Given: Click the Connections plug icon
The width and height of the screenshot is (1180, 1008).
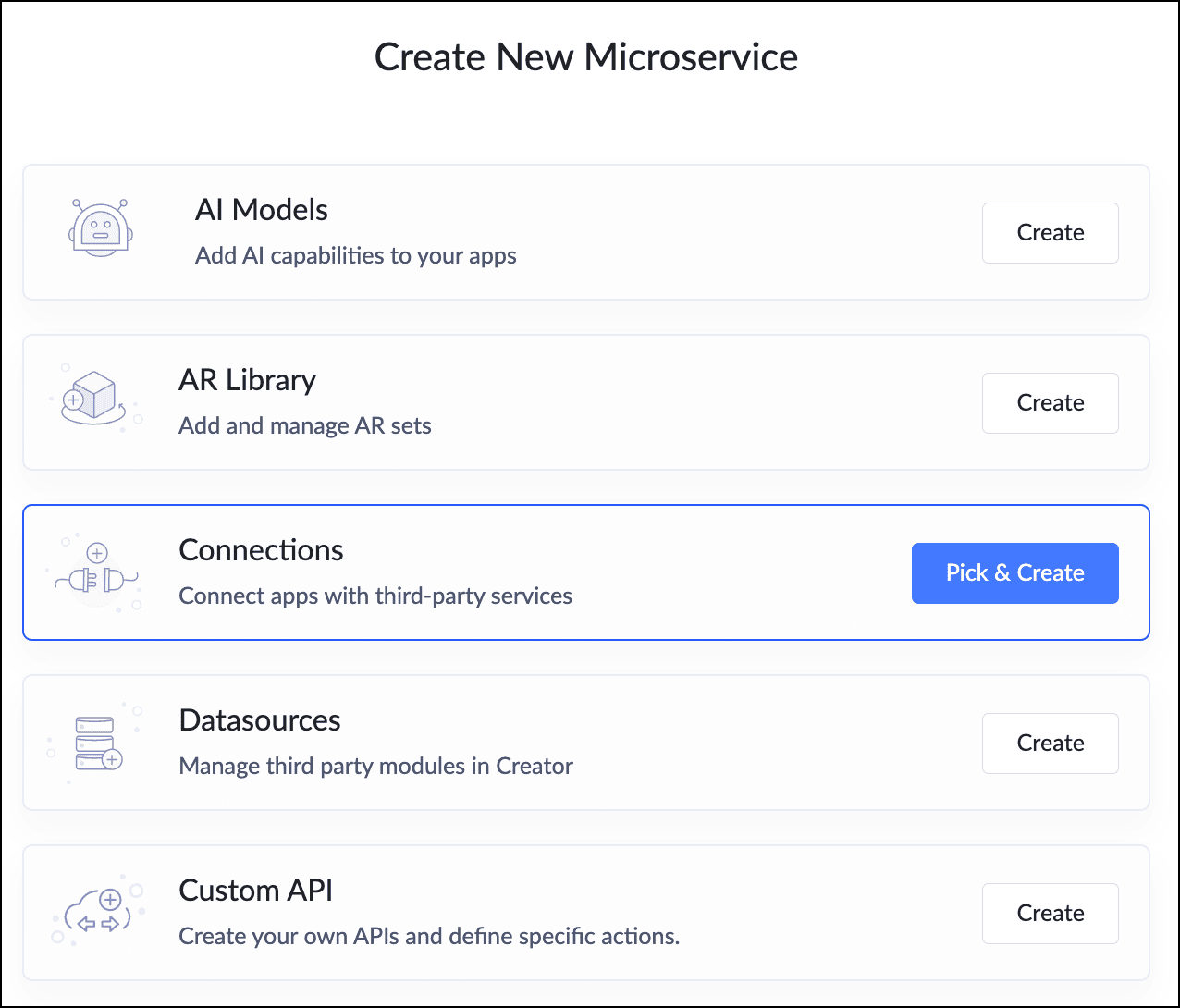Looking at the screenshot, I should (97, 573).
